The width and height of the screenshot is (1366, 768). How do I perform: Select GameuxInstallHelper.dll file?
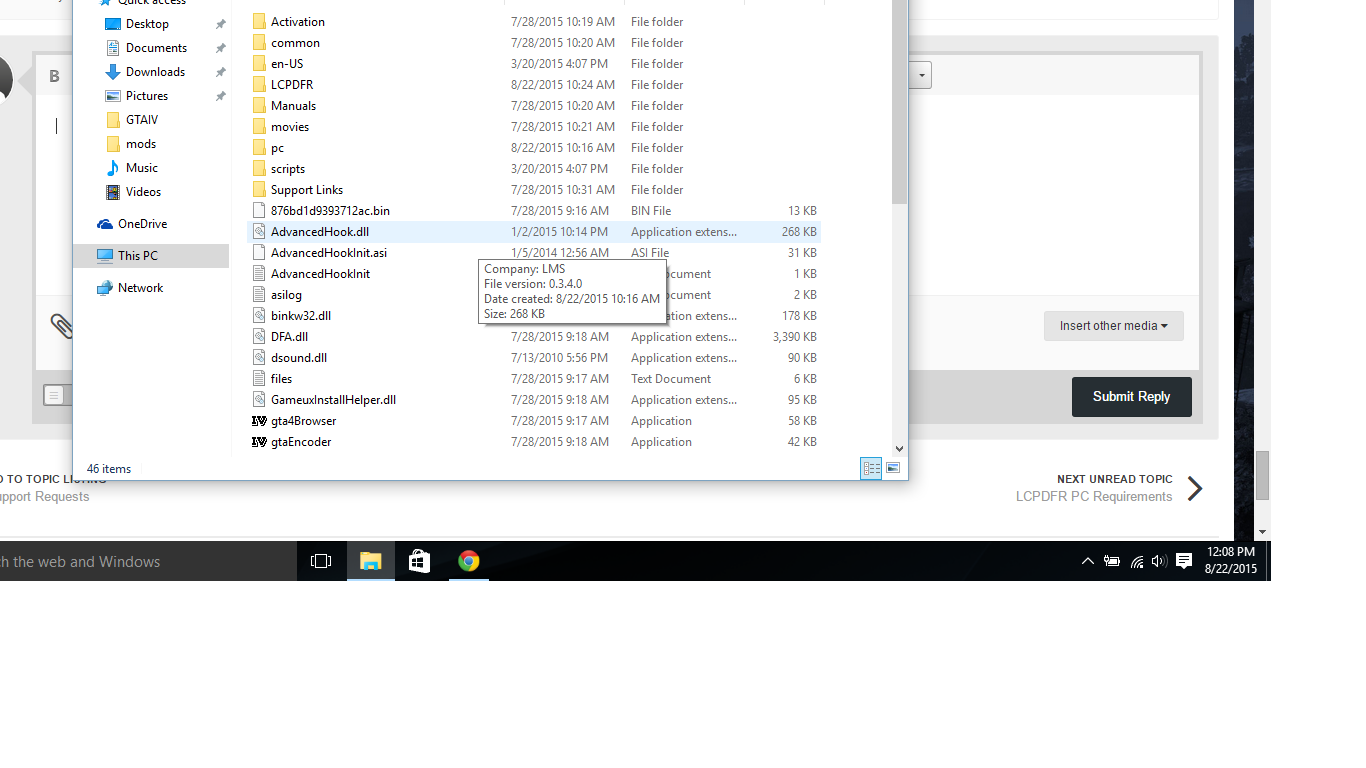333,400
